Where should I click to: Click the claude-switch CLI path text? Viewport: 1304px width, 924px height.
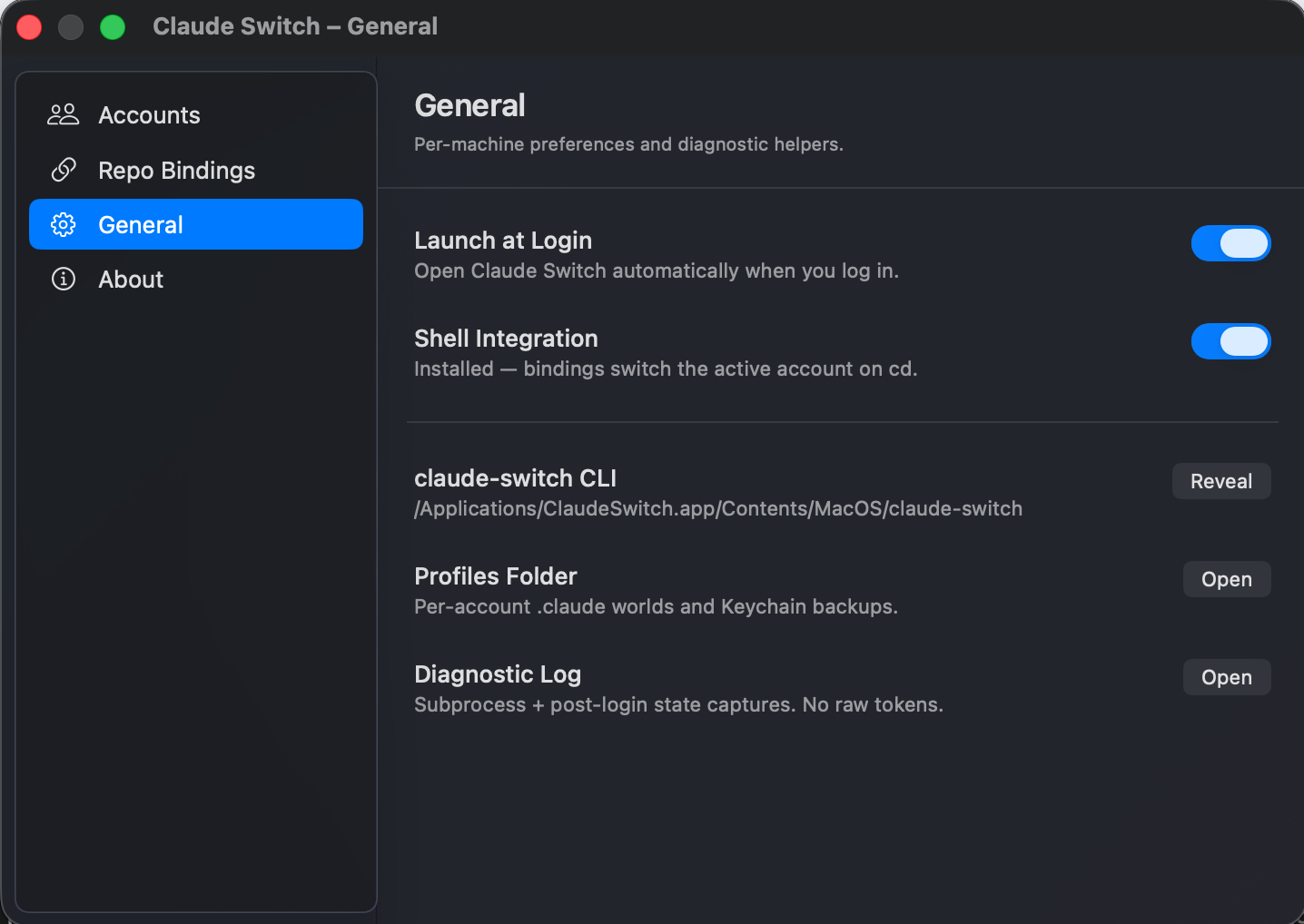718,508
